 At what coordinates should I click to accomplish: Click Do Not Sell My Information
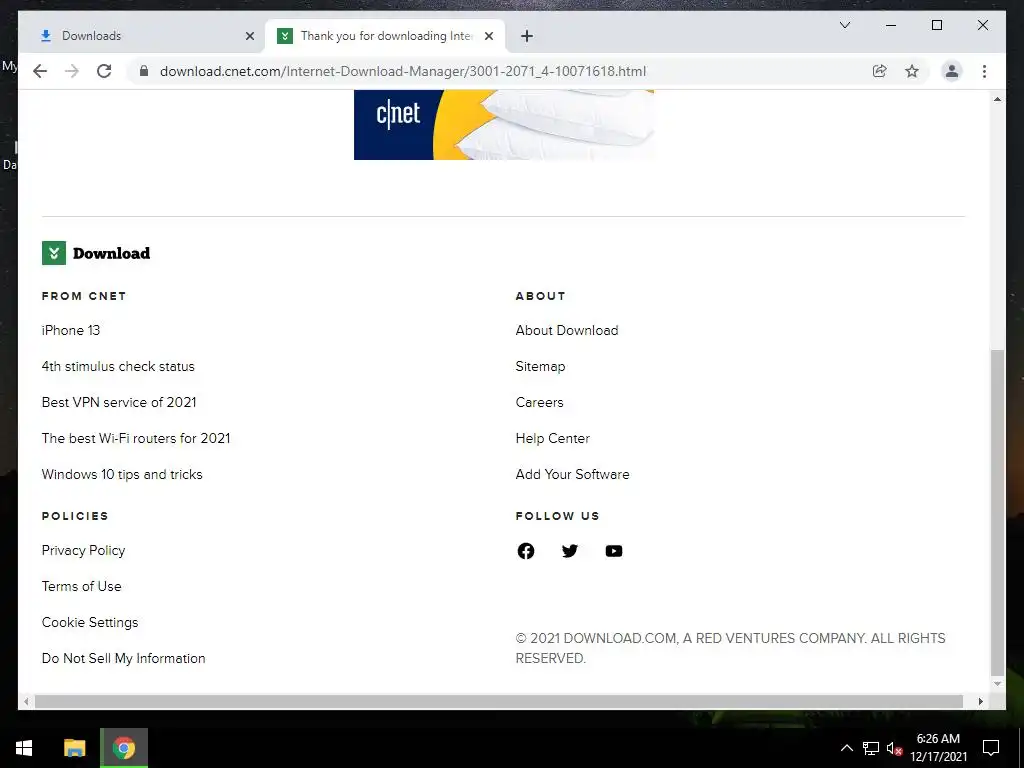(x=123, y=658)
